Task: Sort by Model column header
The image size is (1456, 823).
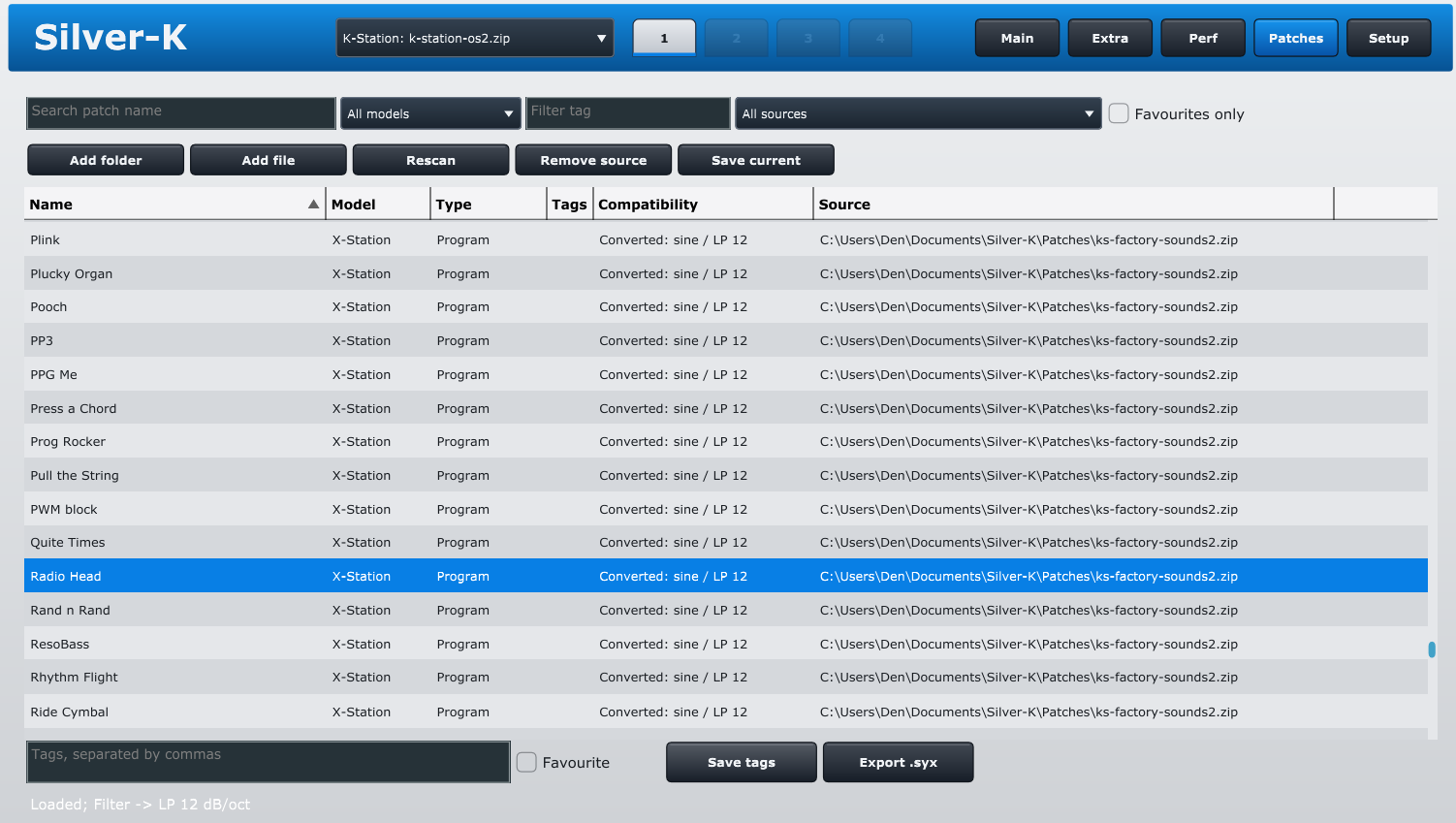Action: (x=378, y=204)
